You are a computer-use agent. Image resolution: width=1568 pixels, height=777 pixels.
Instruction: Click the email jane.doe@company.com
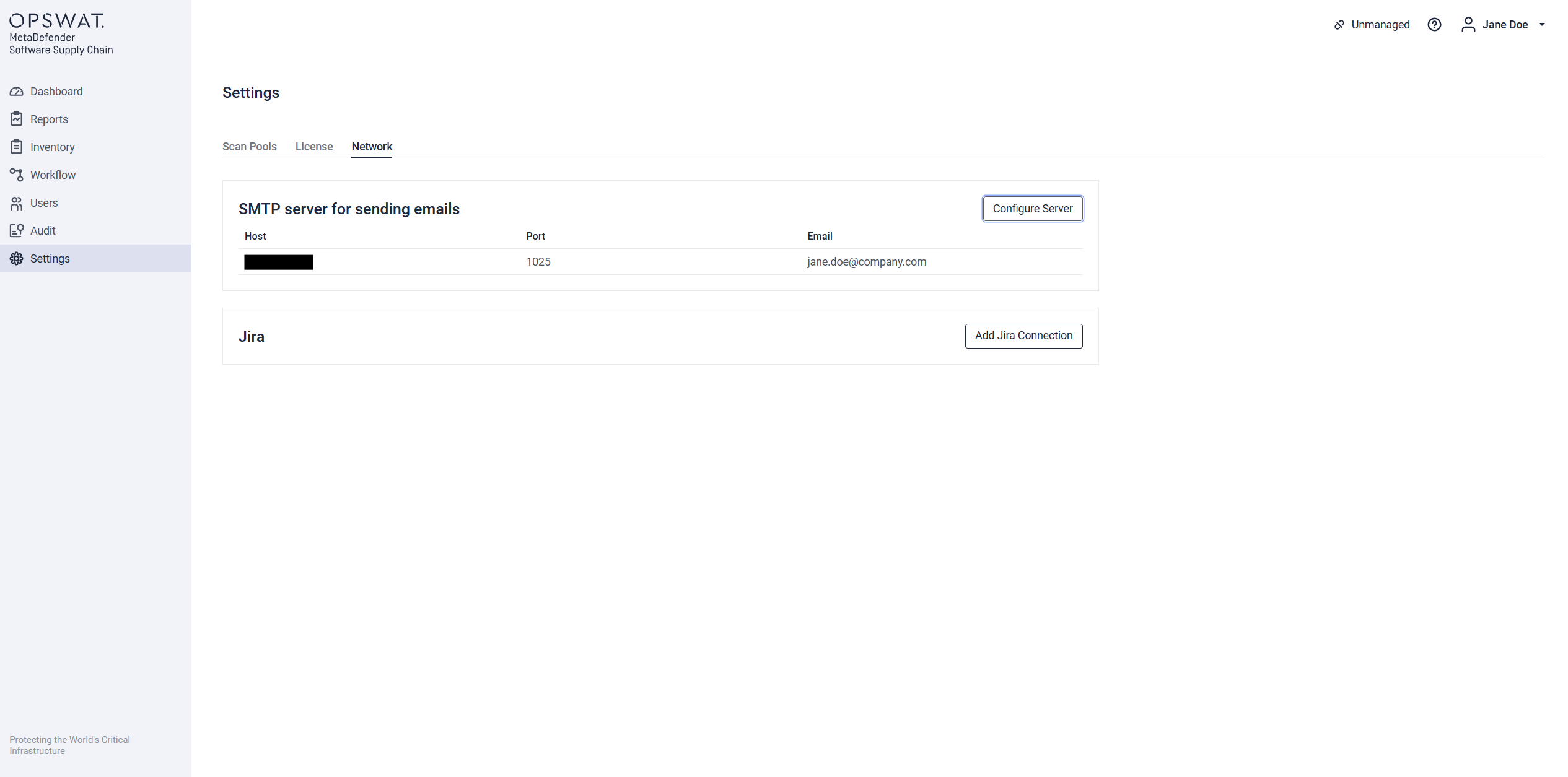click(867, 262)
